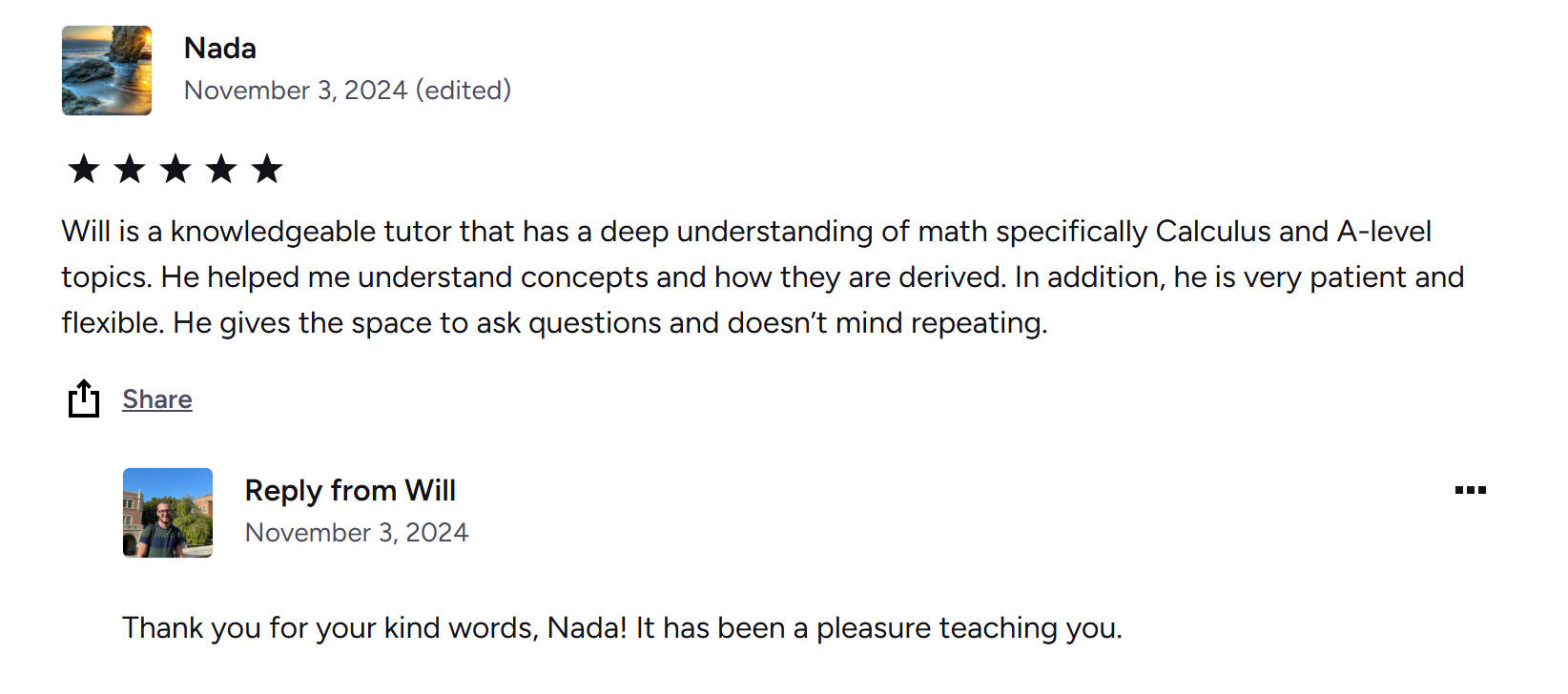Click the Reply from Will heading
This screenshot has height=694, width=1568.
click(x=350, y=490)
